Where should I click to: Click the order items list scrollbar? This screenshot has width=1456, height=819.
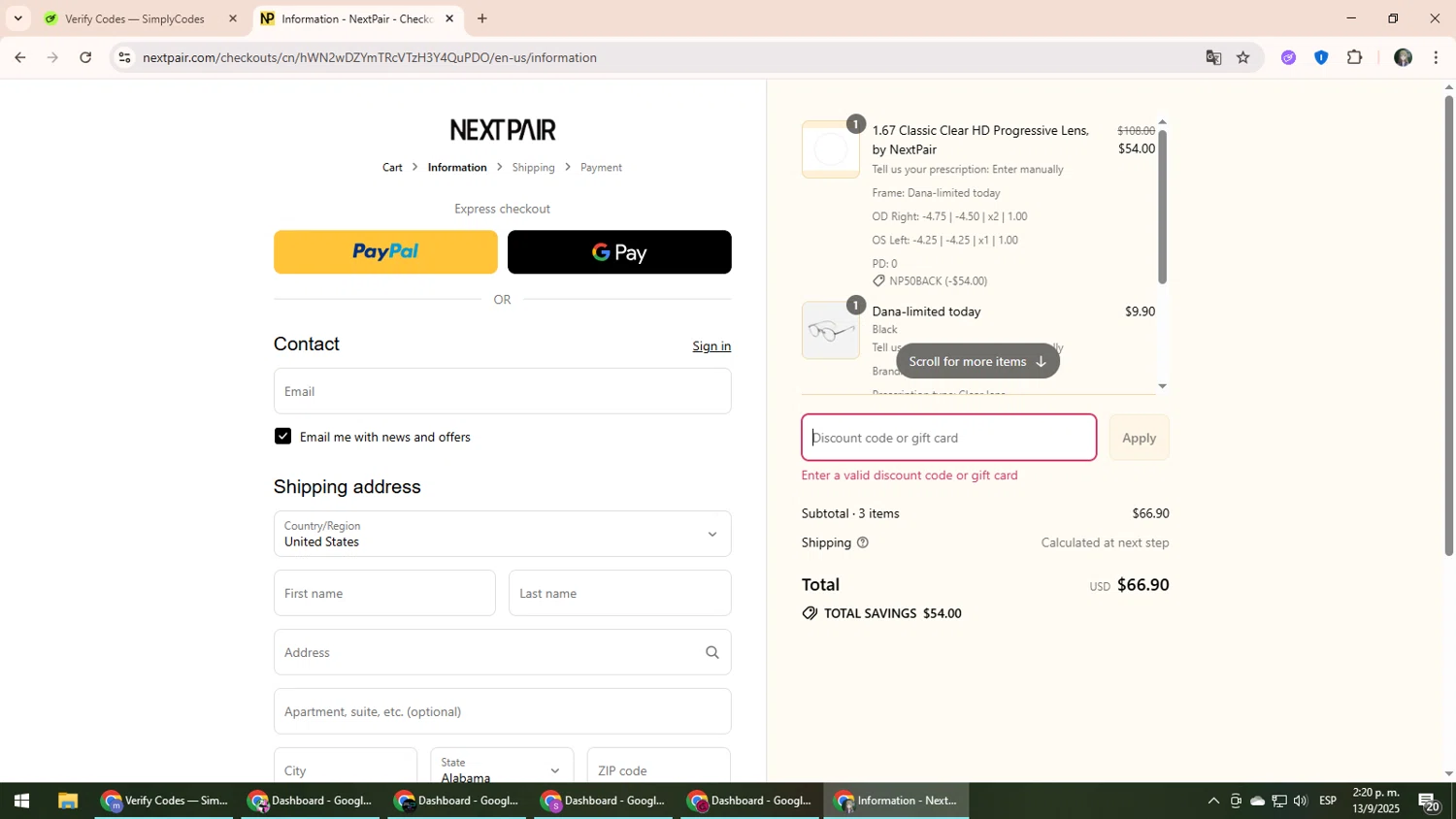click(x=1162, y=207)
